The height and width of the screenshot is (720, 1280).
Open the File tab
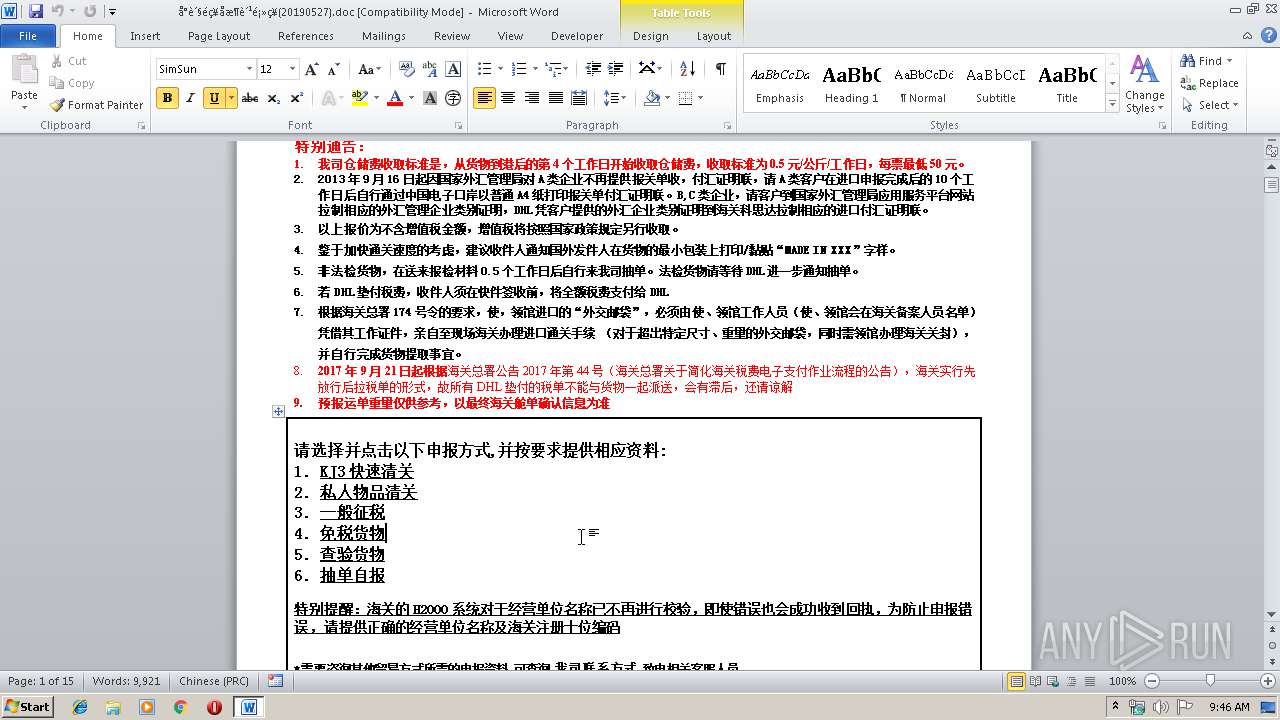point(28,36)
